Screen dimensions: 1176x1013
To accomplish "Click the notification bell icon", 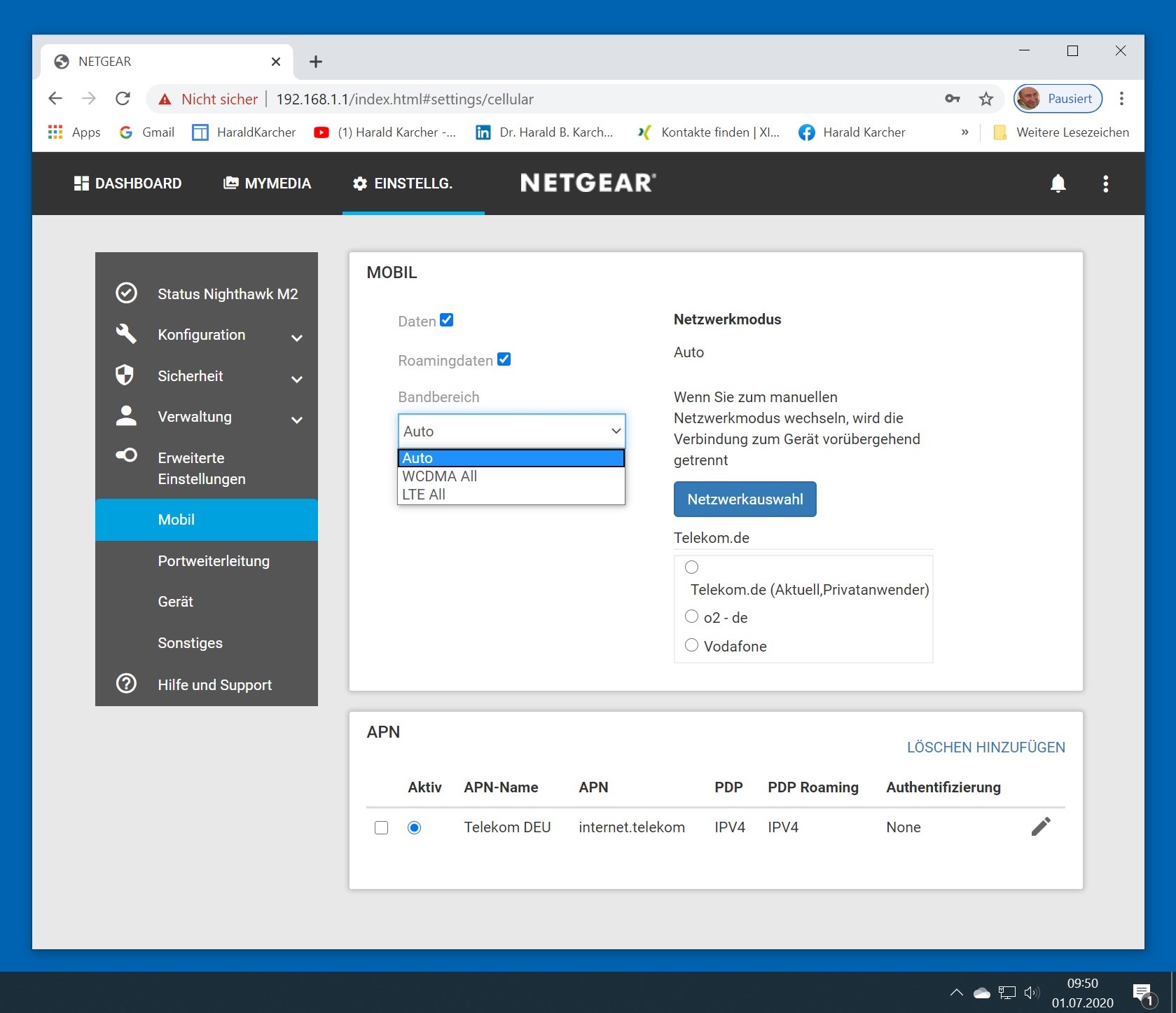I will 1058,184.
